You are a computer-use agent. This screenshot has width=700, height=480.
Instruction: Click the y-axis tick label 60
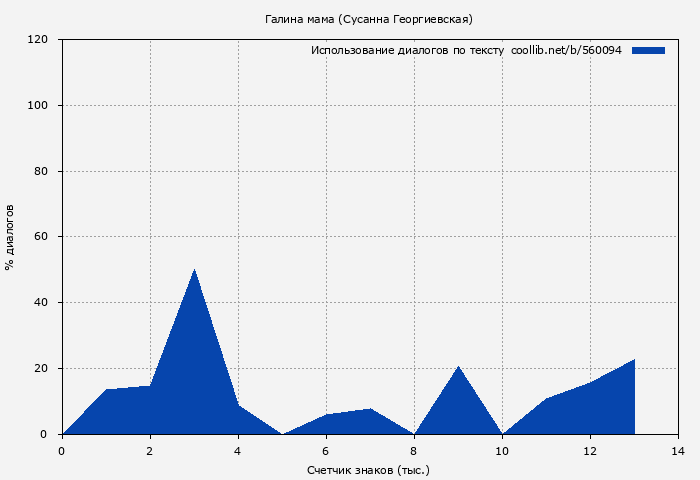point(41,237)
